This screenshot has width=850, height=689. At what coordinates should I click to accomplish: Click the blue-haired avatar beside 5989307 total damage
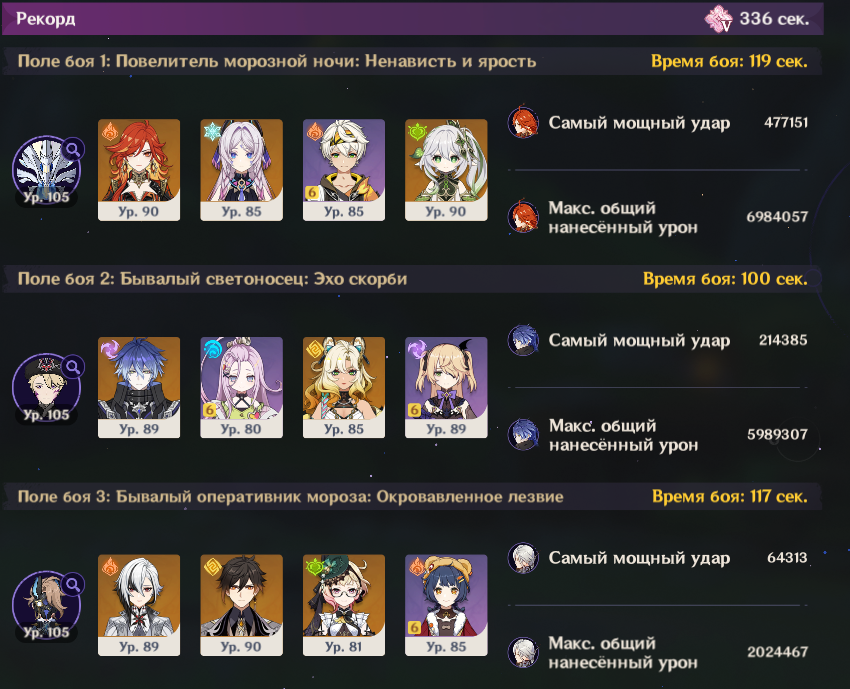click(523, 434)
